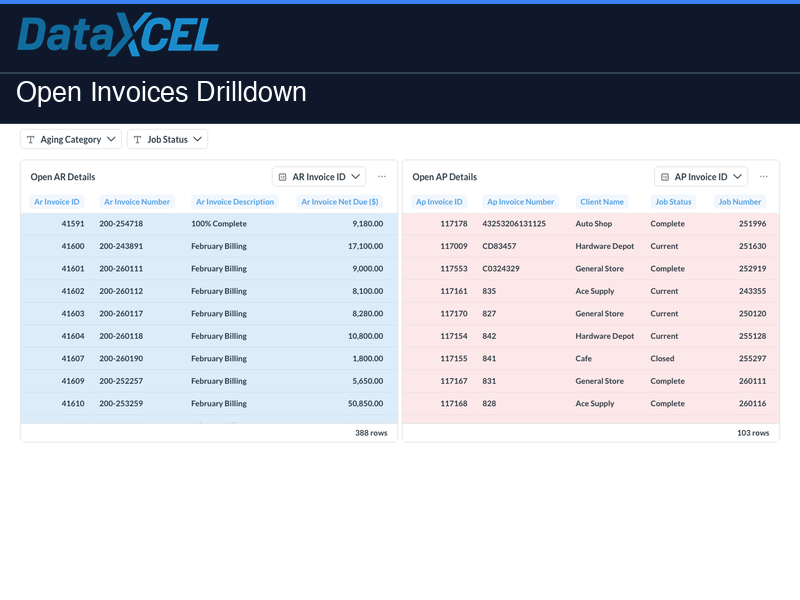This screenshot has width=800, height=600.
Task: Click the Aging Category filter chip
Action: click(70, 140)
